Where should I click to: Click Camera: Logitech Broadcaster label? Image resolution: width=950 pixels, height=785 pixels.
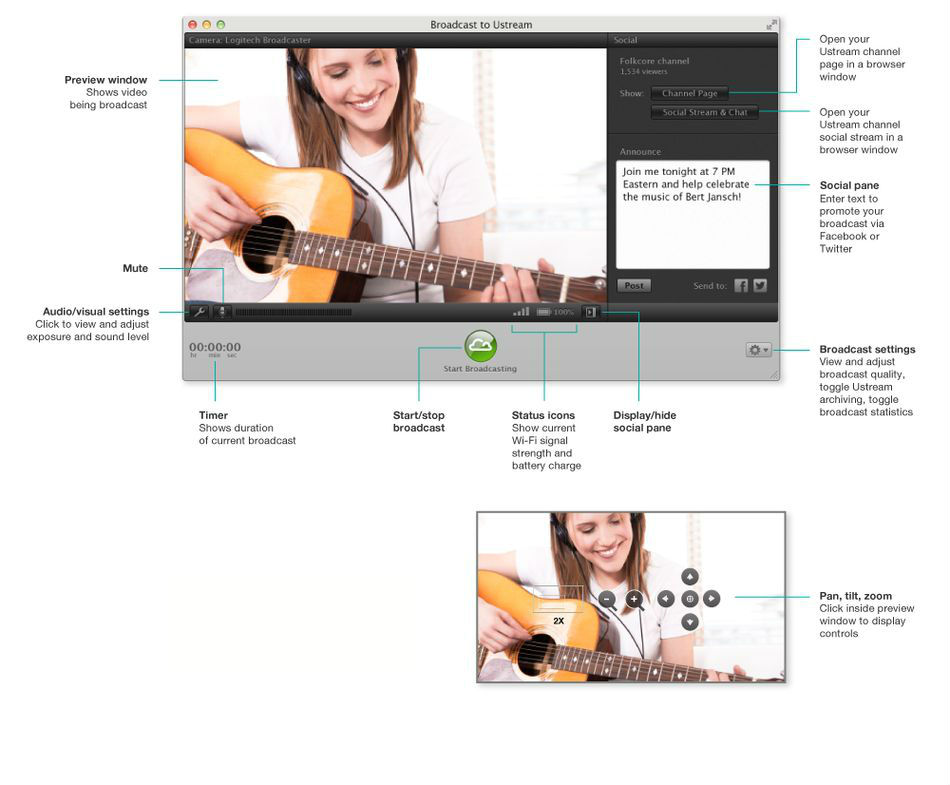point(250,40)
